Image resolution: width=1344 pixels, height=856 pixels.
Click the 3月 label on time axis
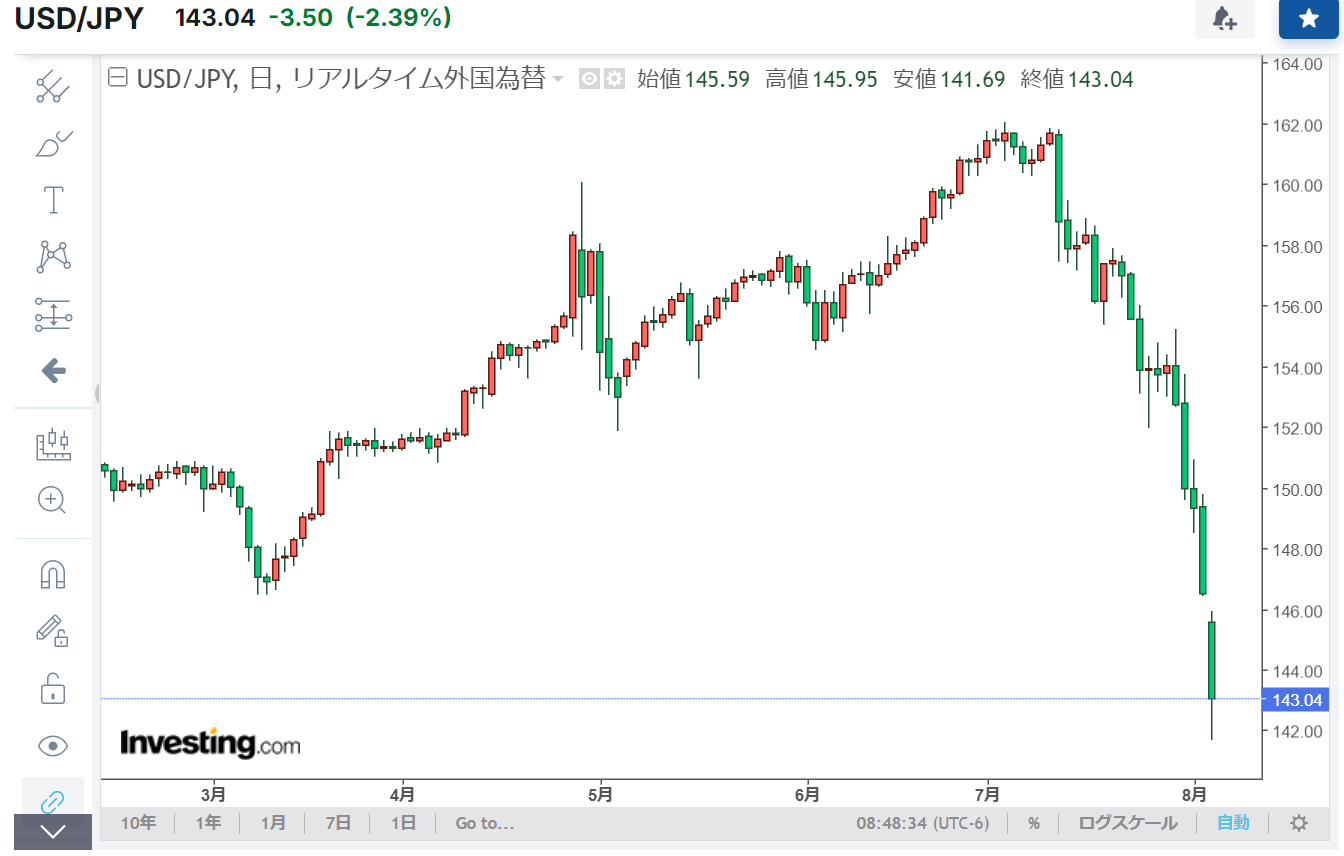point(213,795)
